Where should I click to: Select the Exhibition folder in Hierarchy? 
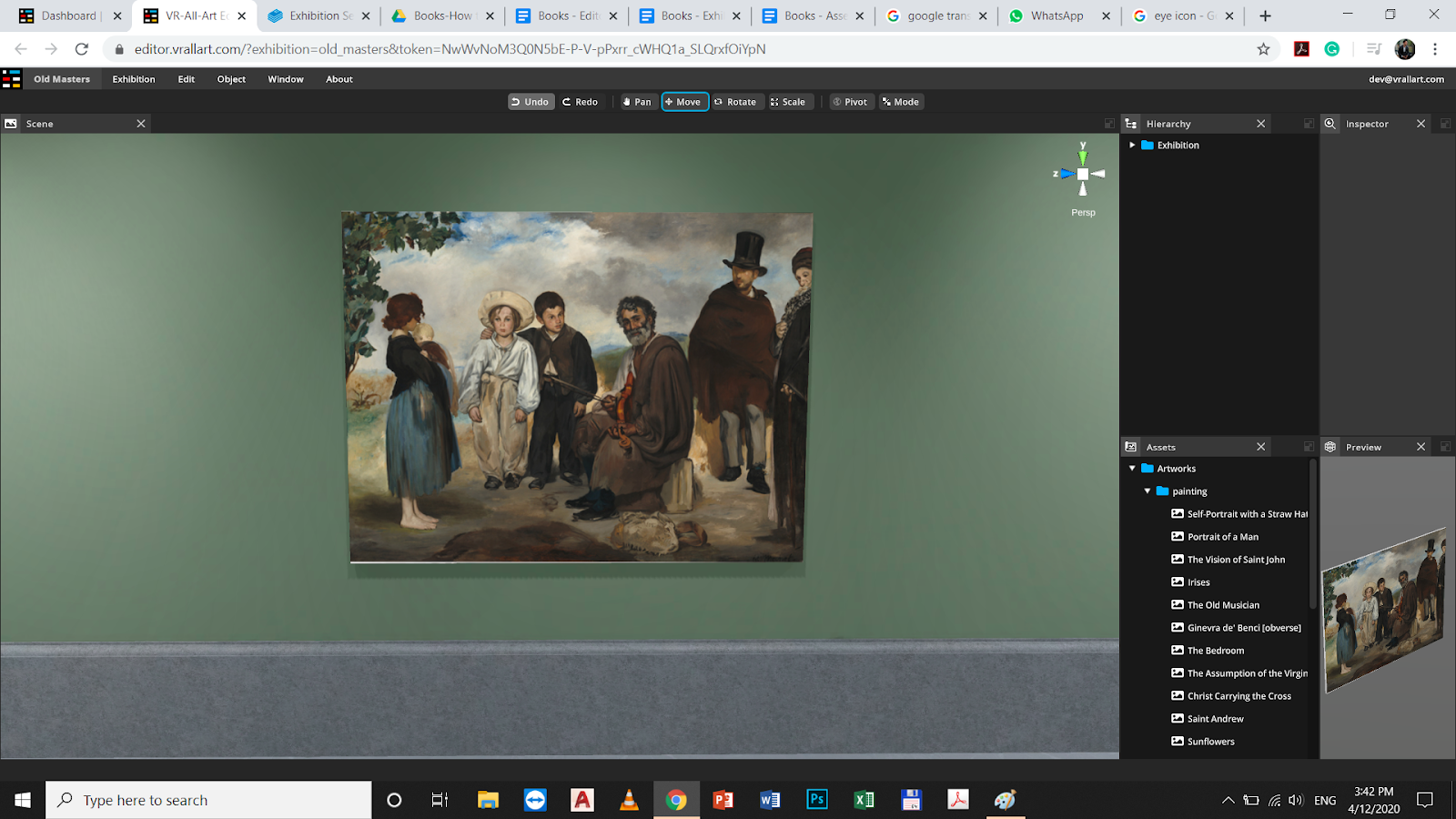tap(1170, 145)
